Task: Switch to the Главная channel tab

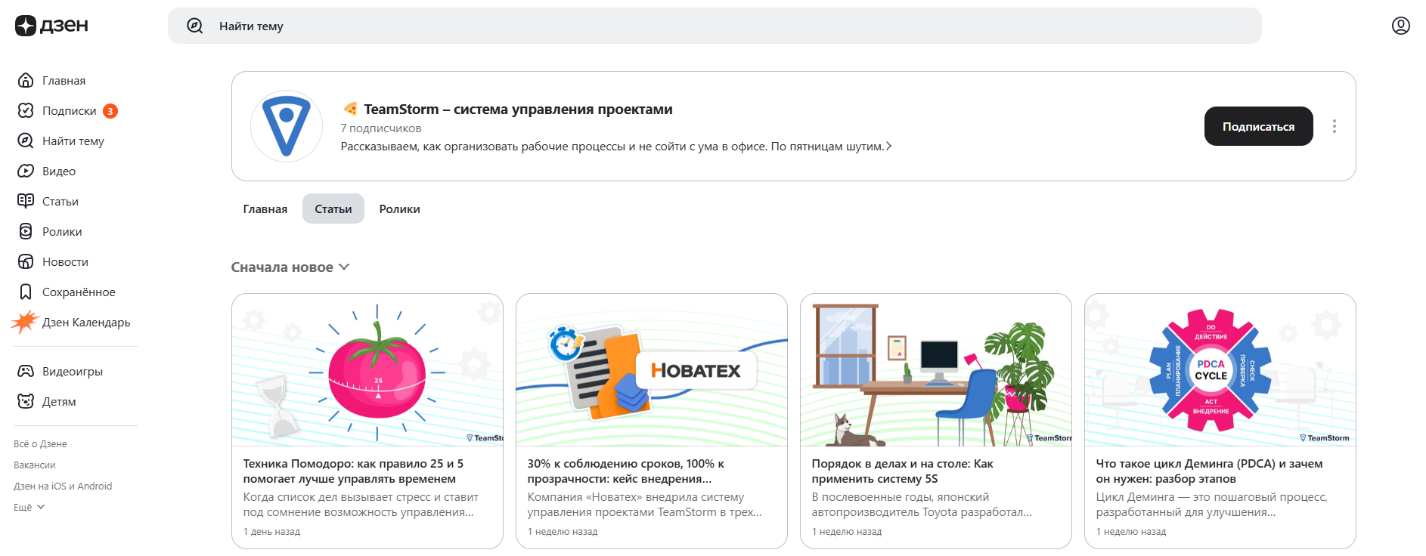Action: pyautogui.click(x=265, y=209)
